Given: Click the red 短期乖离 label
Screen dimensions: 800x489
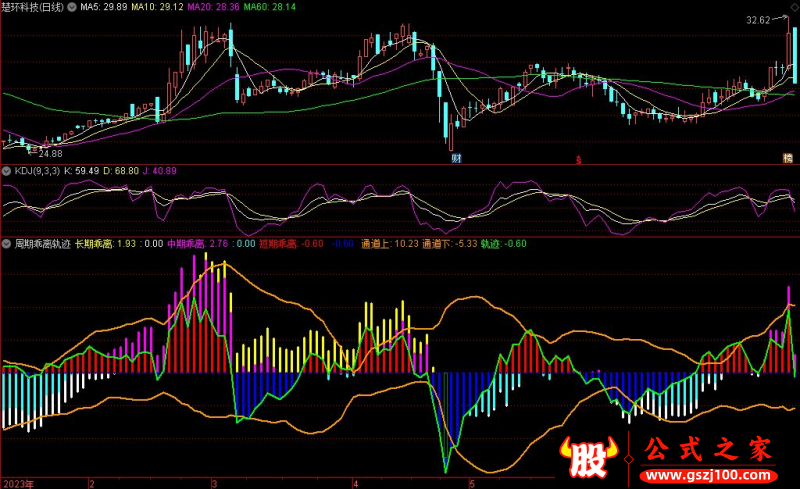Looking at the screenshot, I should click(x=278, y=243).
